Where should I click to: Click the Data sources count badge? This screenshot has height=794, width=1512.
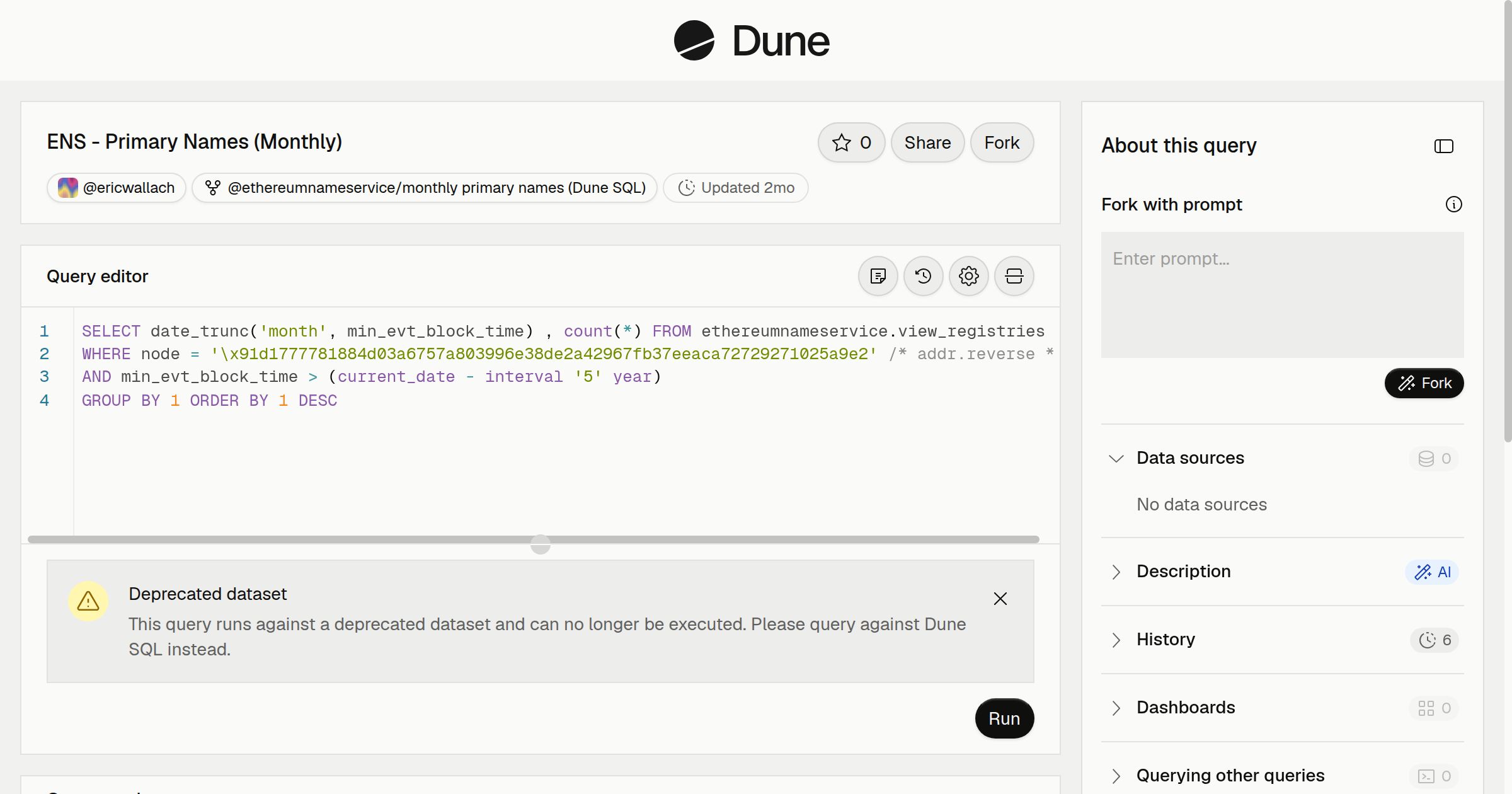(x=1434, y=458)
